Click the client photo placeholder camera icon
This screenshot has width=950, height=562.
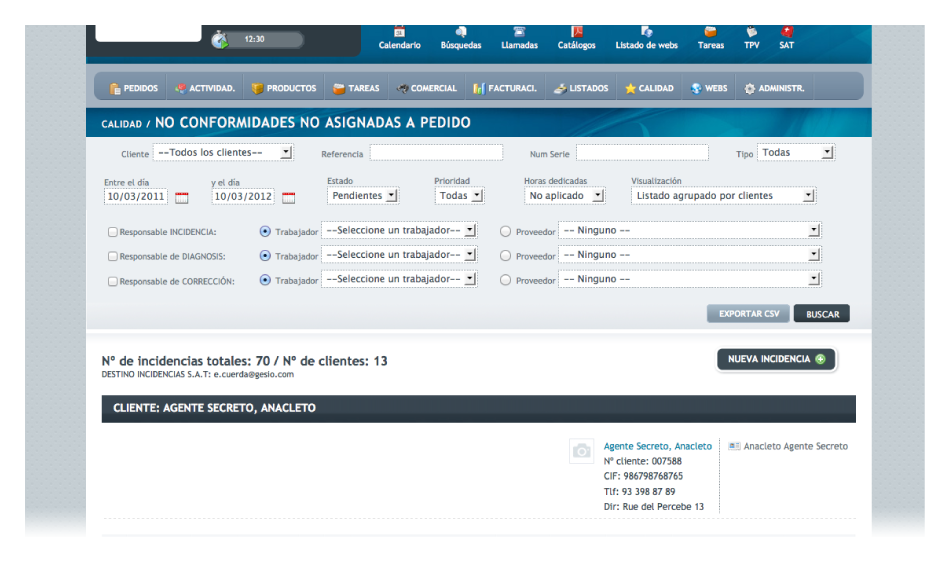point(582,451)
